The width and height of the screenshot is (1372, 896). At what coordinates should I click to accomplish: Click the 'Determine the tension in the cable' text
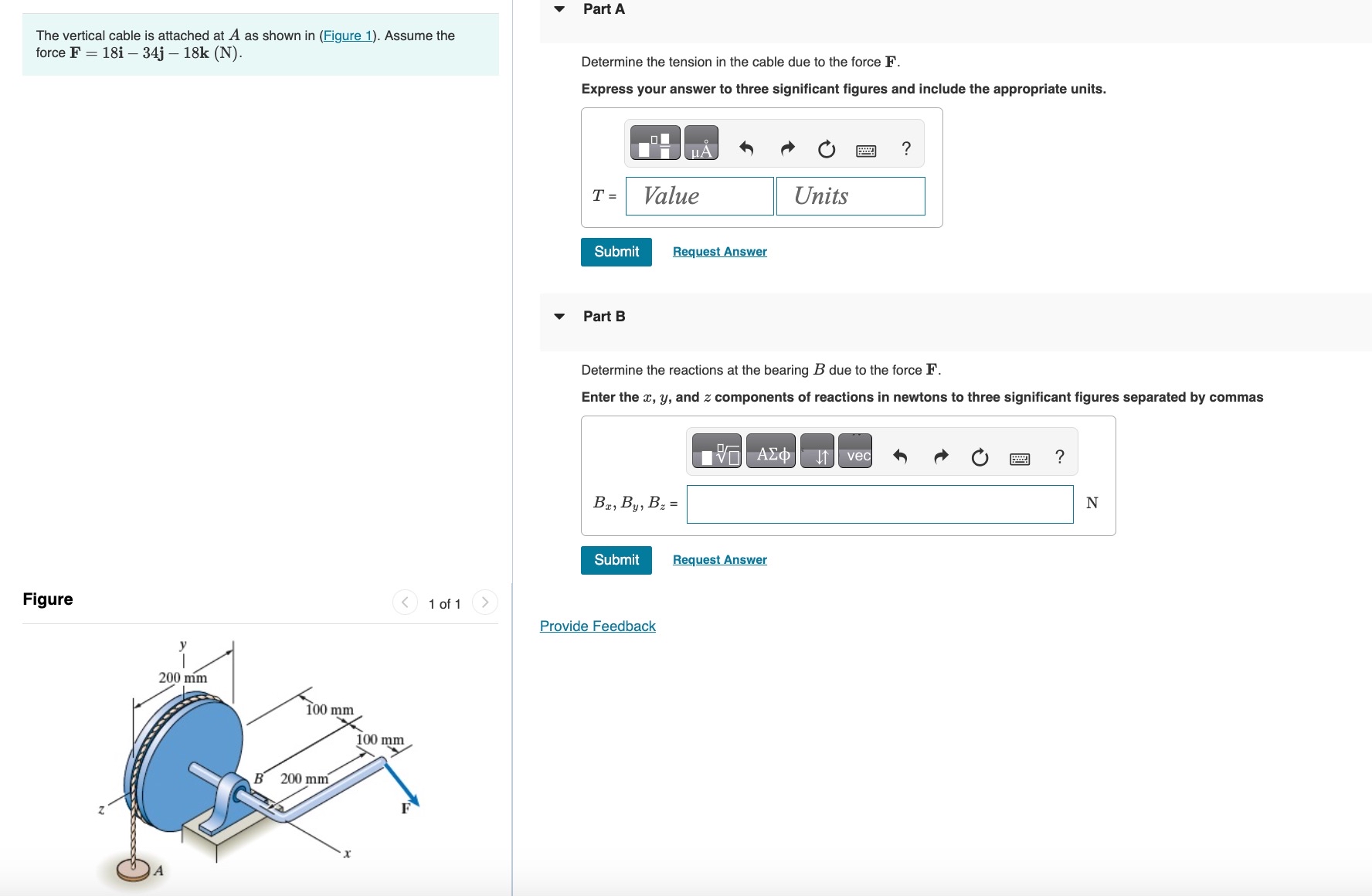(x=741, y=62)
